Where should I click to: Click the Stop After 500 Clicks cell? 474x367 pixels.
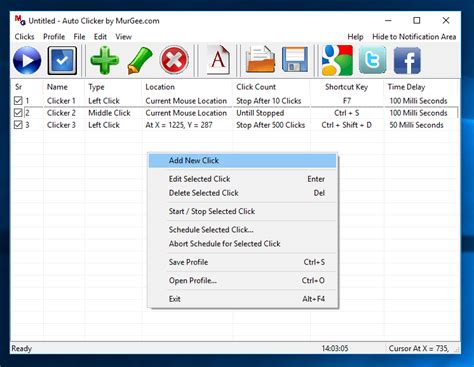[270, 125]
